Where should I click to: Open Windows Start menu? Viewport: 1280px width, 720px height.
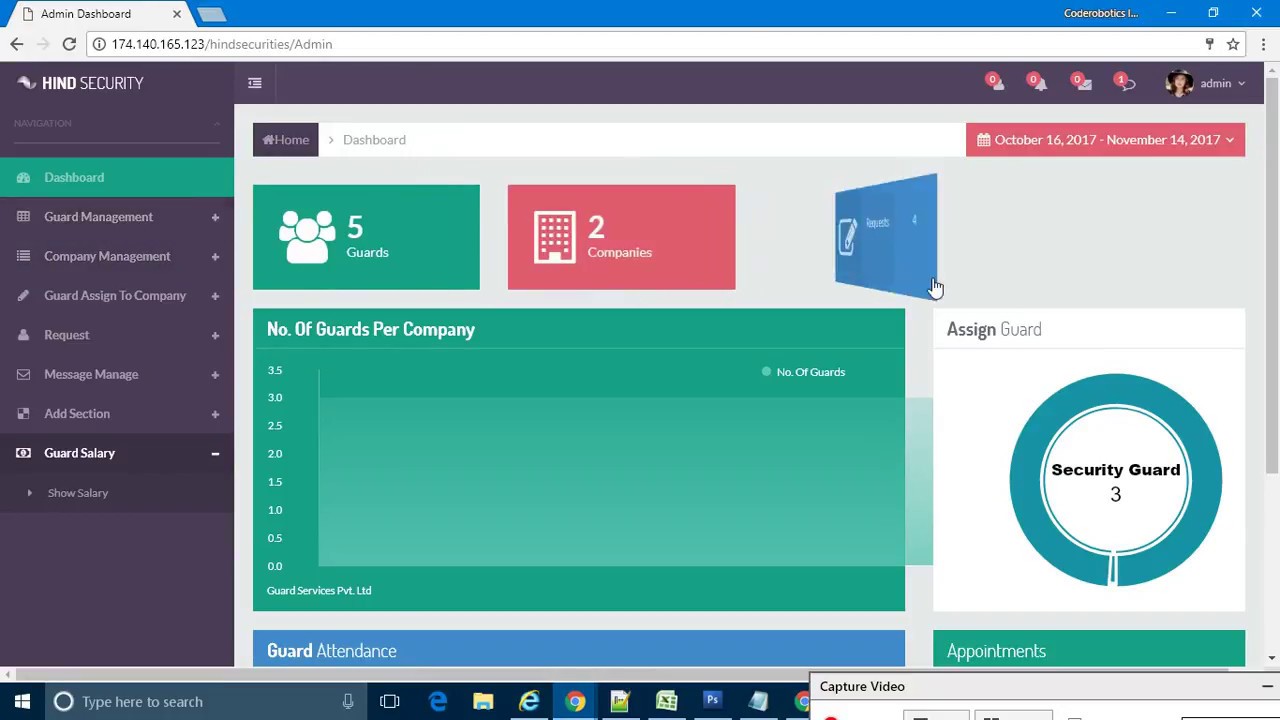pos(22,702)
